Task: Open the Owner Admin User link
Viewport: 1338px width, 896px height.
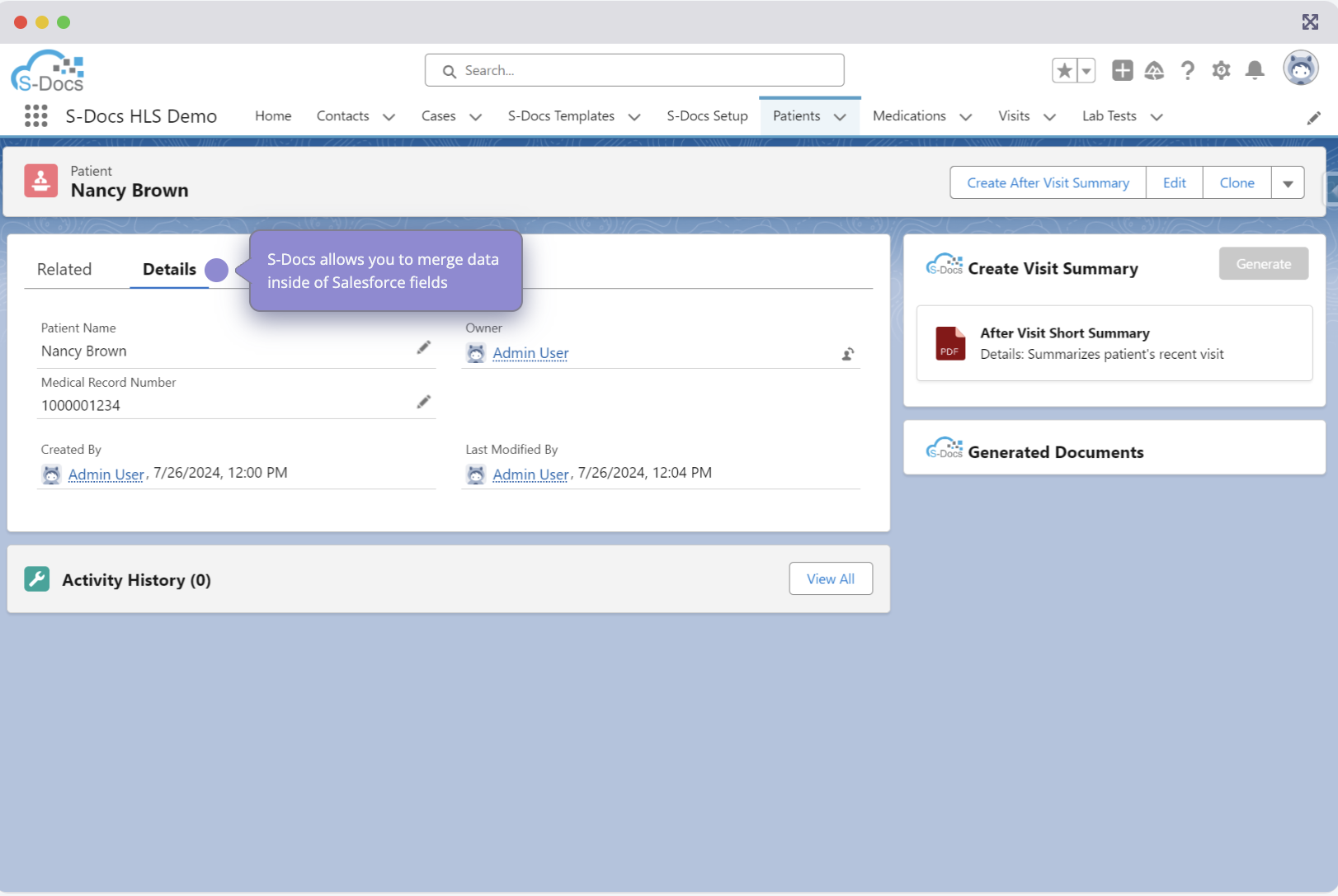Action: [530, 353]
